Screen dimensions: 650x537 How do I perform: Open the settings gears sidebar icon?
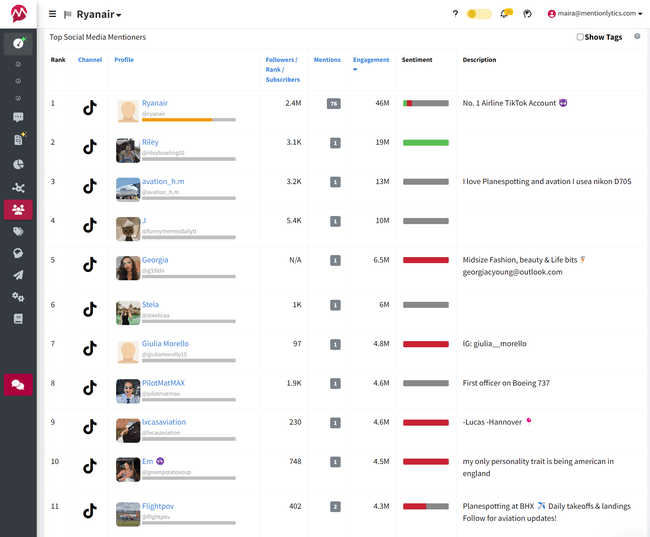18,297
